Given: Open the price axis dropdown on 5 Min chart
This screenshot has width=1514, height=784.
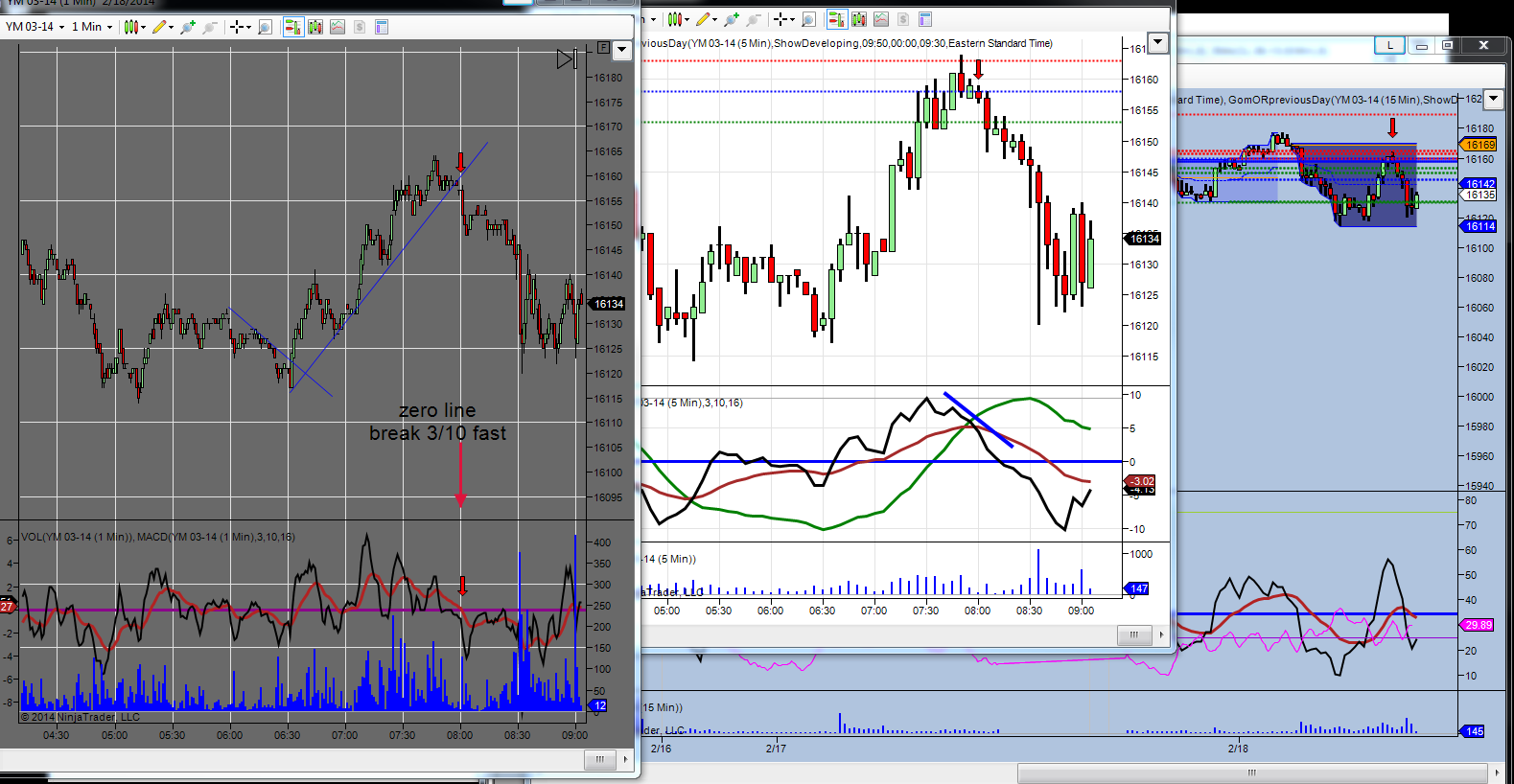Looking at the screenshot, I should click(1158, 42).
